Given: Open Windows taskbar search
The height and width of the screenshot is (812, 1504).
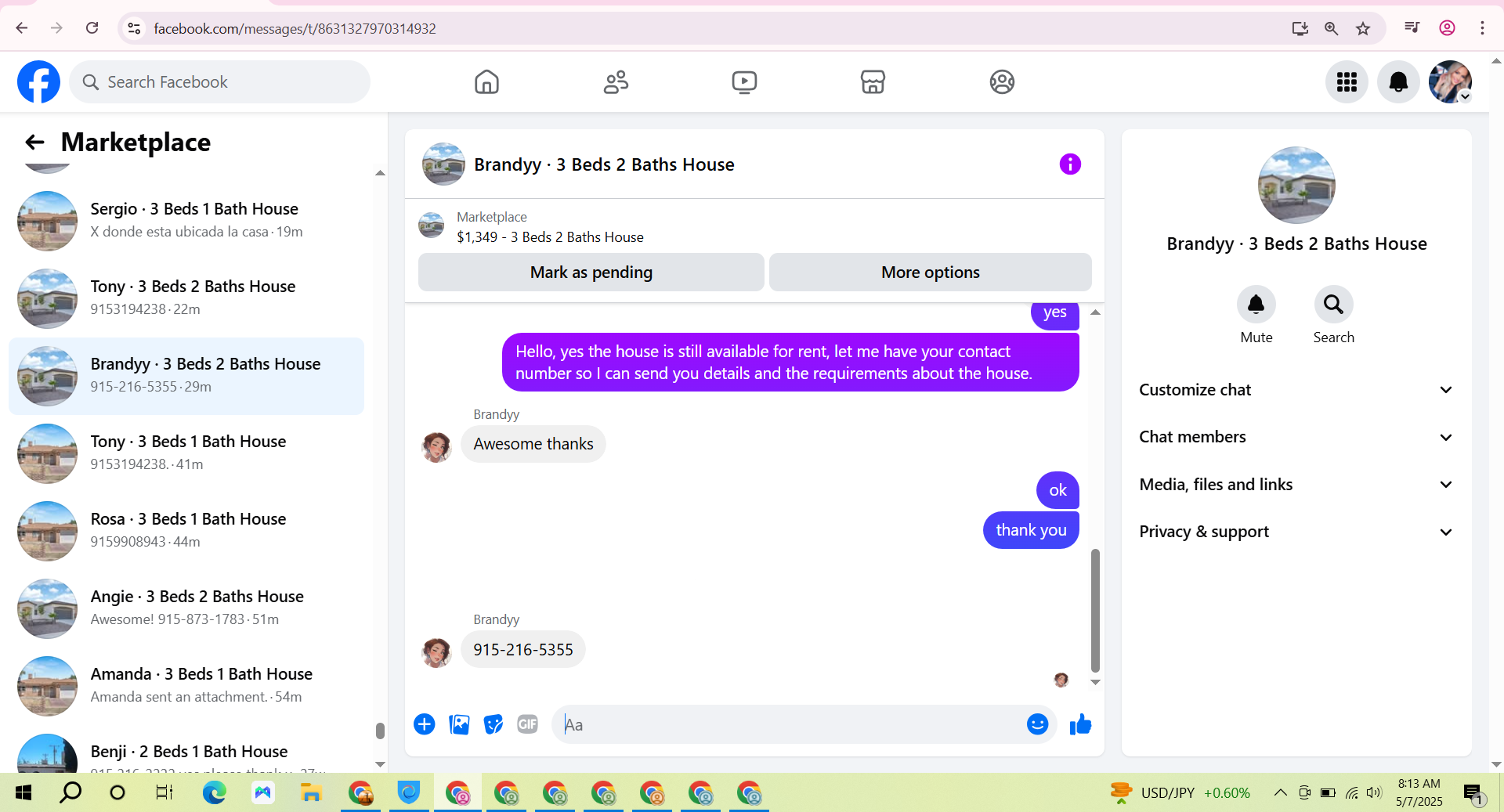Looking at the screenshot, I should [70, 793].
